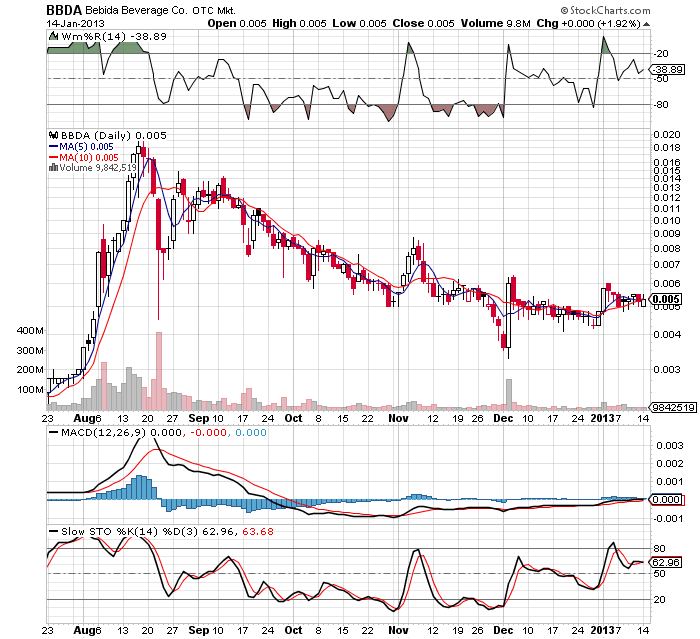Image resolution: width=700 pixels, height=639 pixels.
Task: Click the 0.020 price axis label
Action: click(667, 134)
